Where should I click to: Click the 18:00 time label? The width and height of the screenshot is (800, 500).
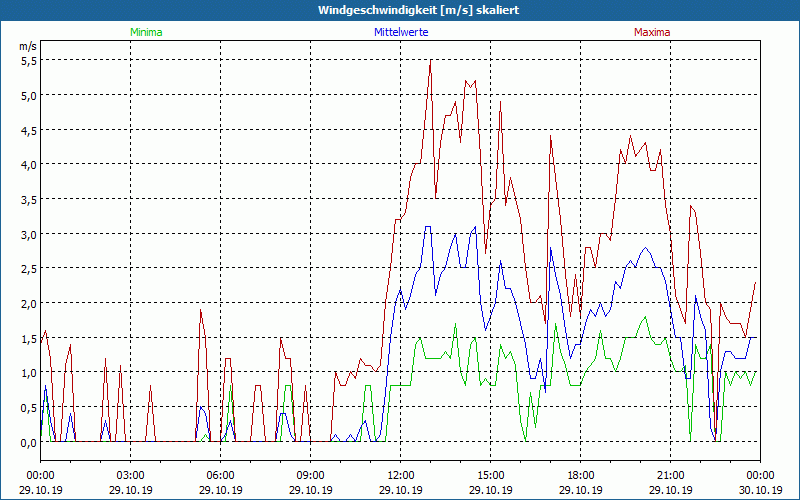click(581, 476)
